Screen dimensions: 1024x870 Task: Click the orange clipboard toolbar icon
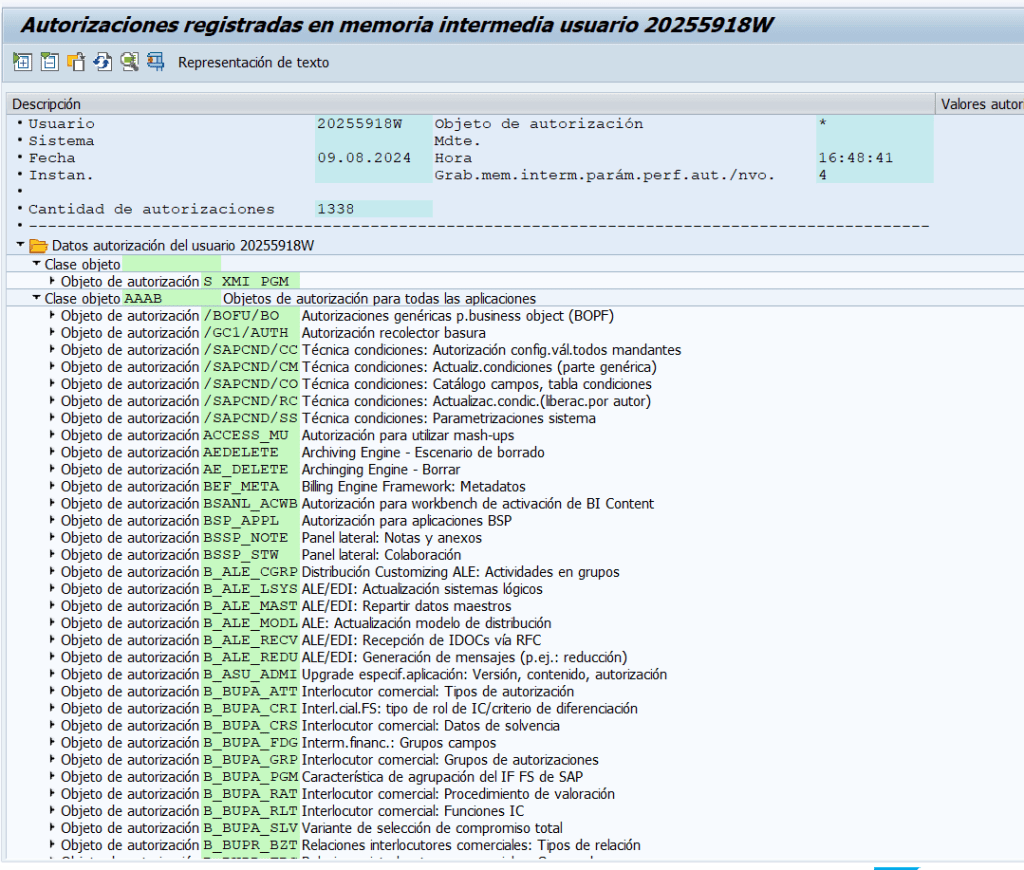click(76, 62)
